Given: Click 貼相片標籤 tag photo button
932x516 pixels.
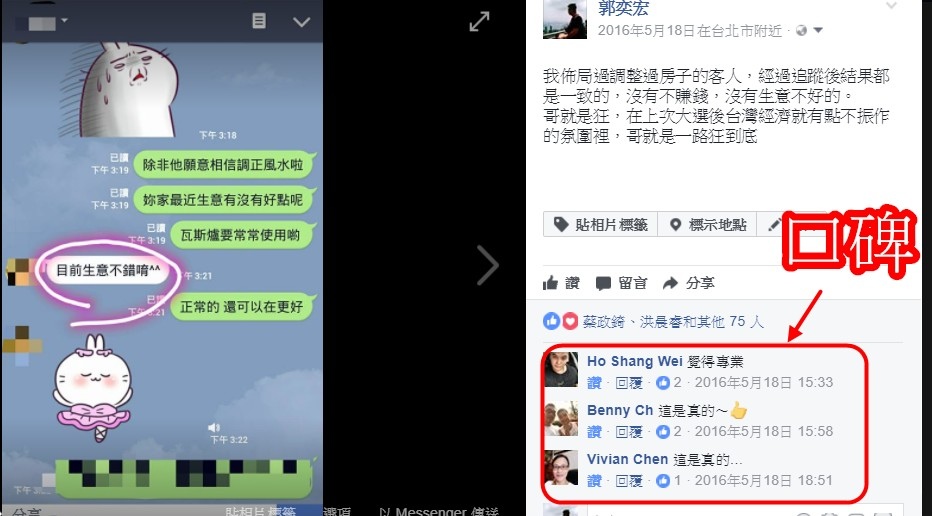Looking at the screenshot, I should point(600,225).
